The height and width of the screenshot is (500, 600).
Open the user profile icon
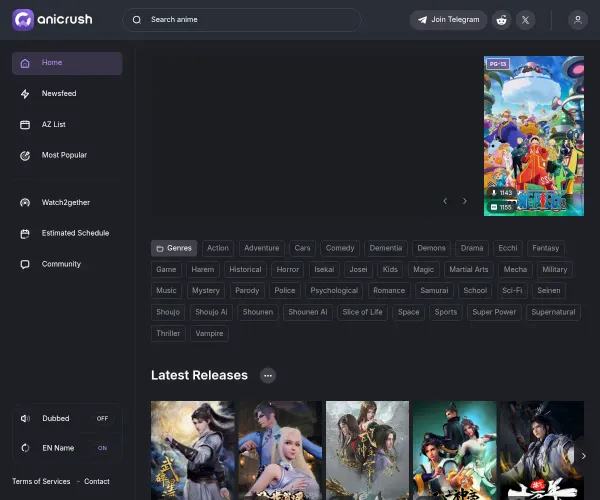click(577, 20)
